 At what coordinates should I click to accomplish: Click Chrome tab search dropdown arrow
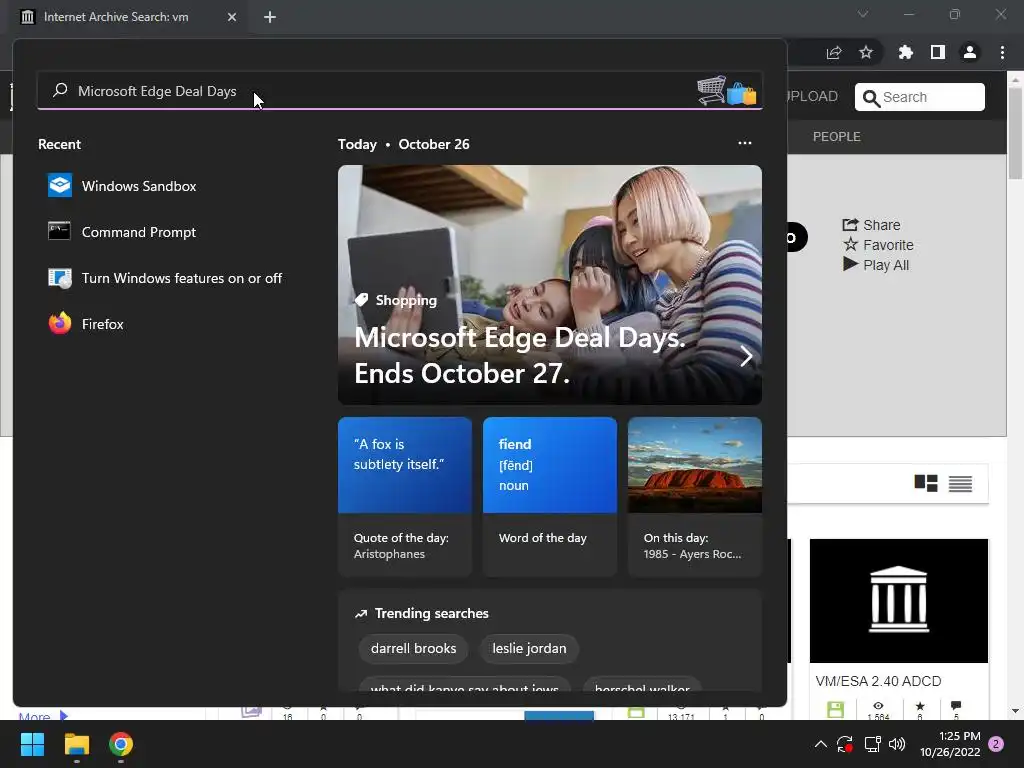[x=863, y=14]
